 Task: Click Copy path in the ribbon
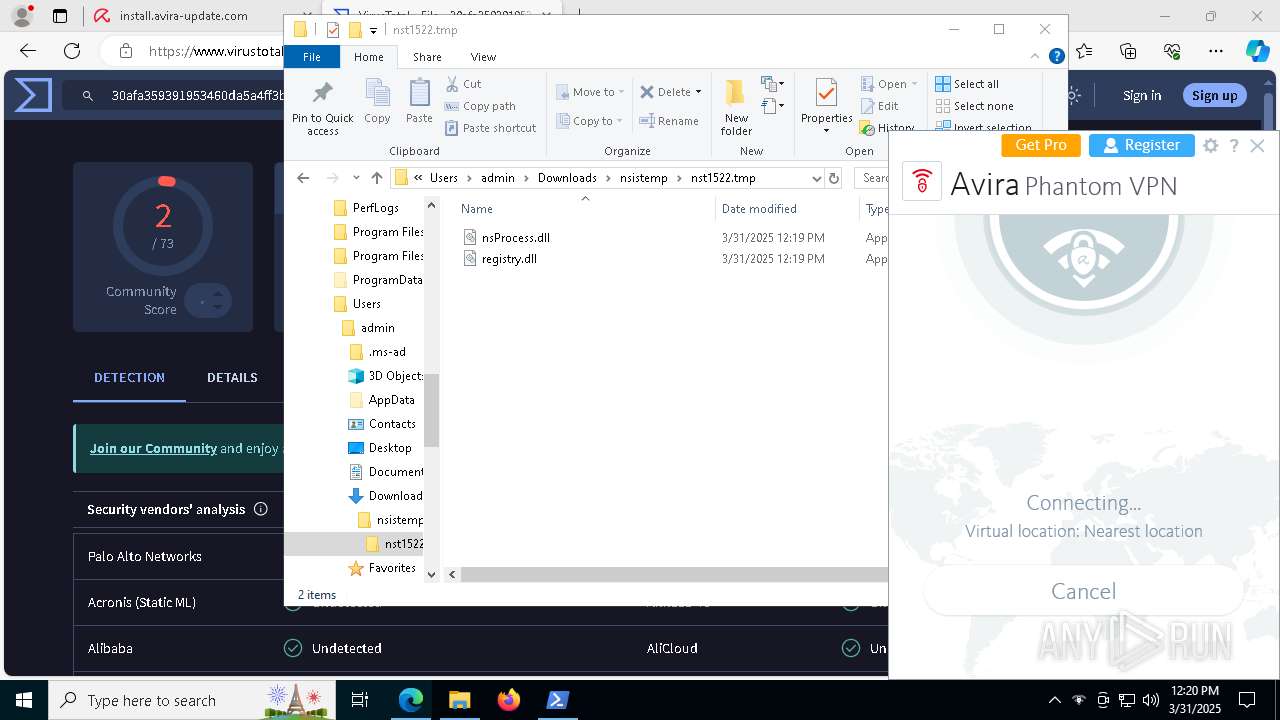coord(480,106)
